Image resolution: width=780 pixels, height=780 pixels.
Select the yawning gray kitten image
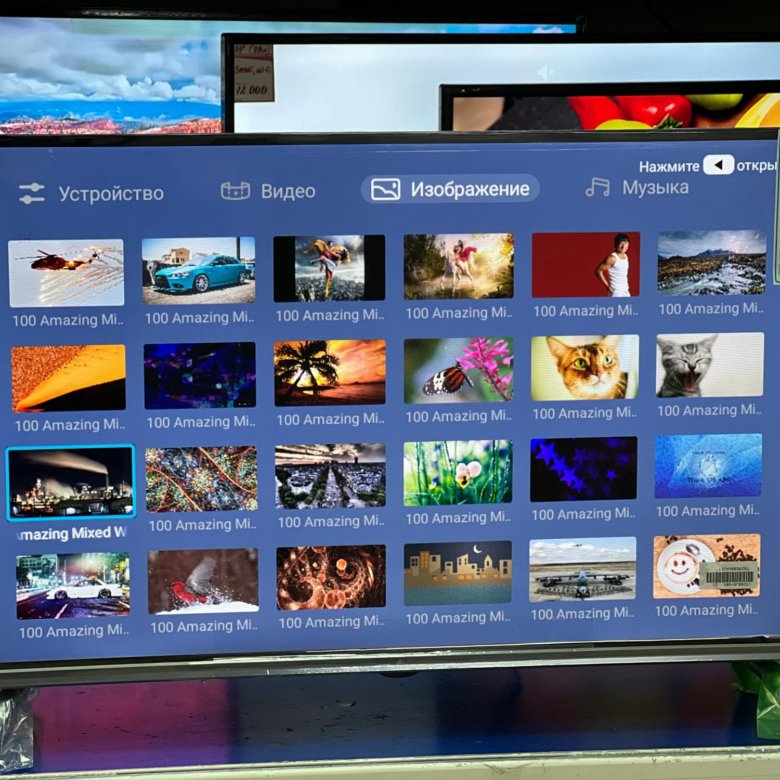pos(709,365)
